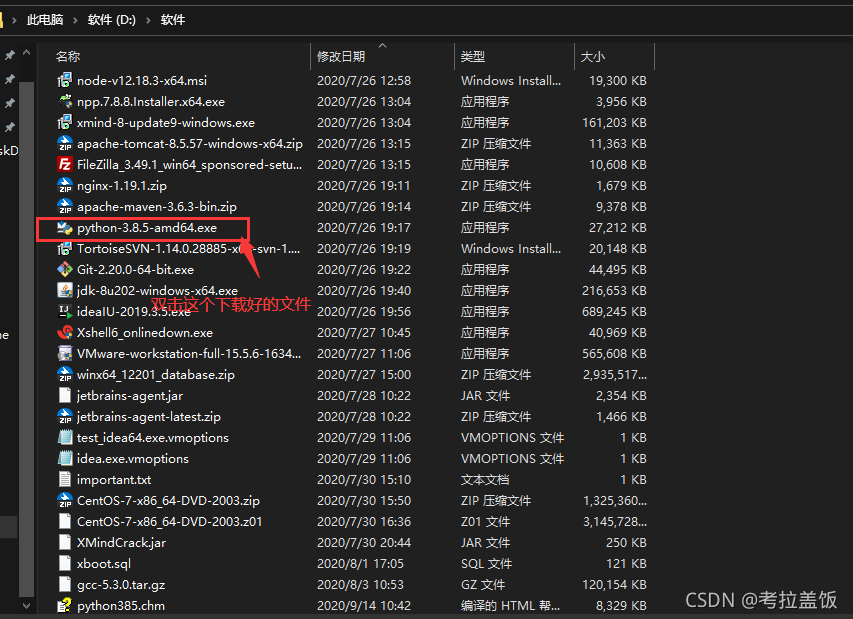Select the XMindCrack.jar file name
The image size is (853, 619).
[121, 543]
